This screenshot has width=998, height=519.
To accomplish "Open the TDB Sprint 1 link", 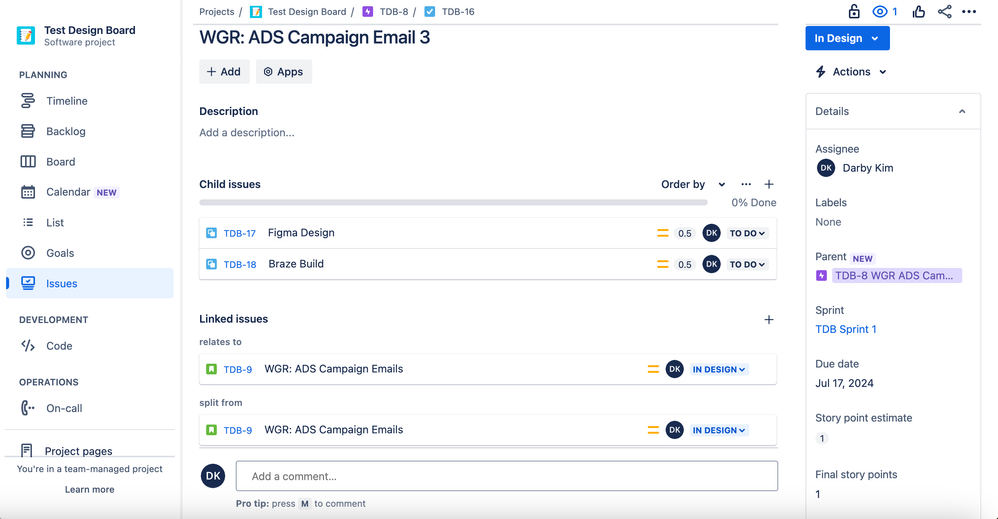I will (x=846, y=329).
